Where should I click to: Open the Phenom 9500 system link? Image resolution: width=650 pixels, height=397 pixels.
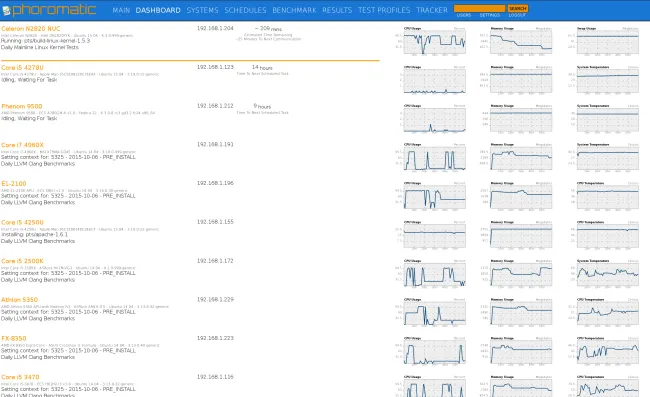click(x=22, y=107)
